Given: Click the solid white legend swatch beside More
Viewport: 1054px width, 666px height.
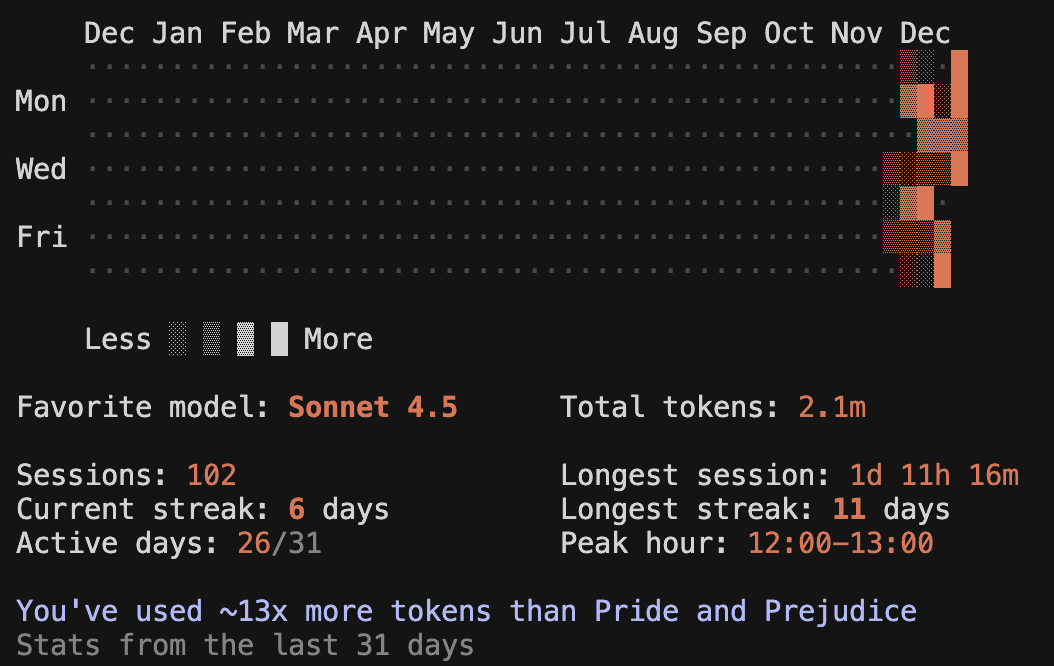Looking at the screenshot, I should [x=279, y=339].
